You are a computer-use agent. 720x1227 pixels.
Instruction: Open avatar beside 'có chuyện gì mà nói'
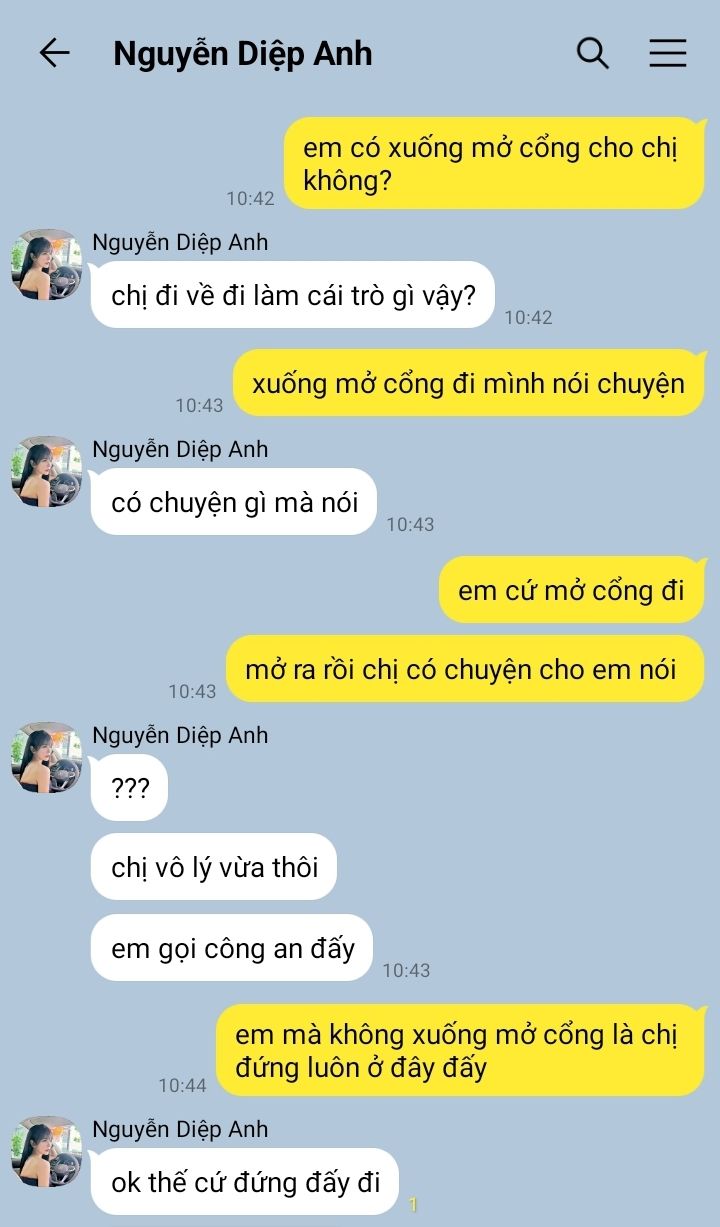coord(46,471)
